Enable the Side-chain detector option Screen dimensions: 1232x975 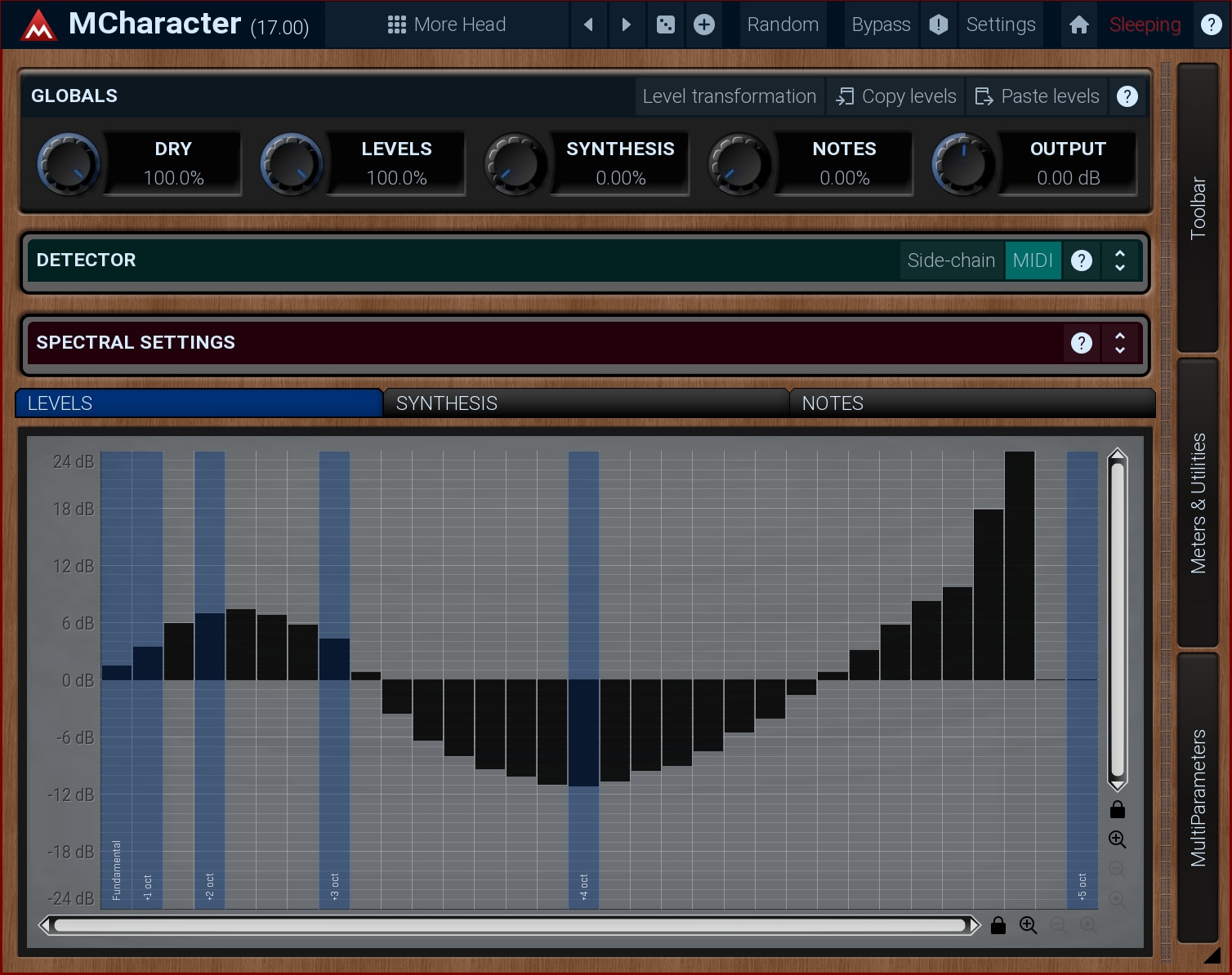coord(951,260)
